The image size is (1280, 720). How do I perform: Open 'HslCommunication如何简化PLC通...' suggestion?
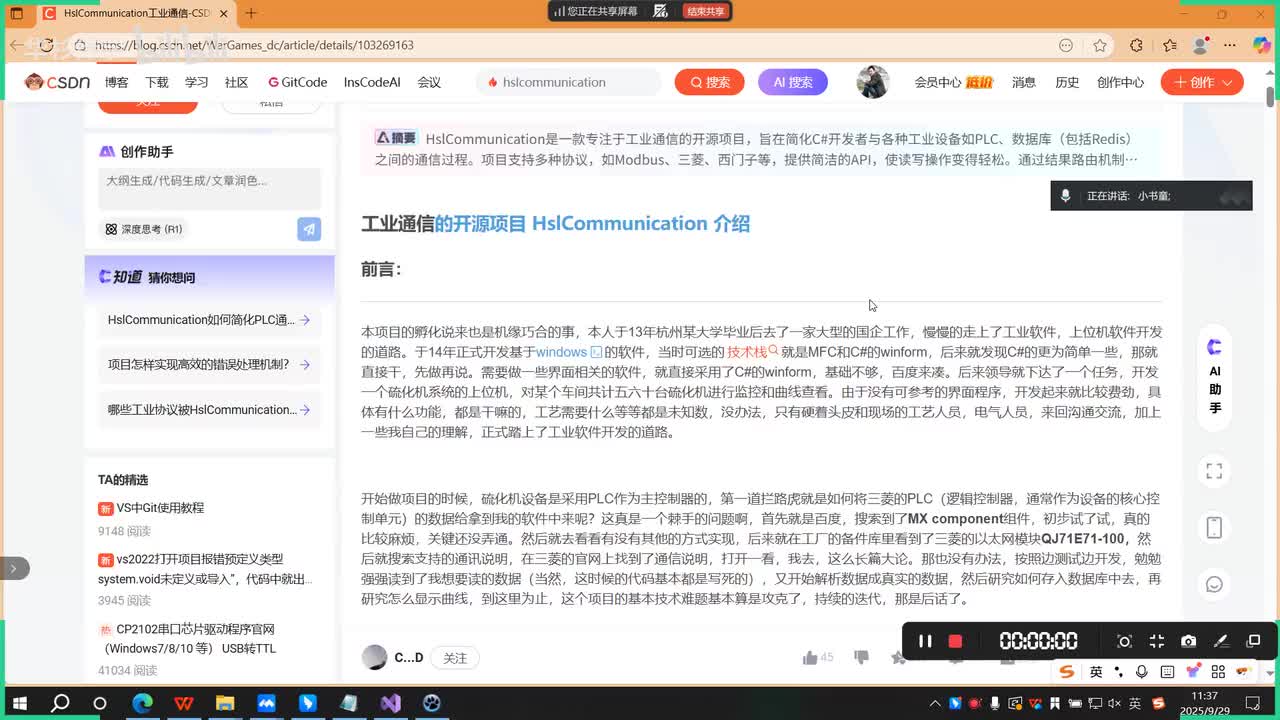click(x=209, y=320)
